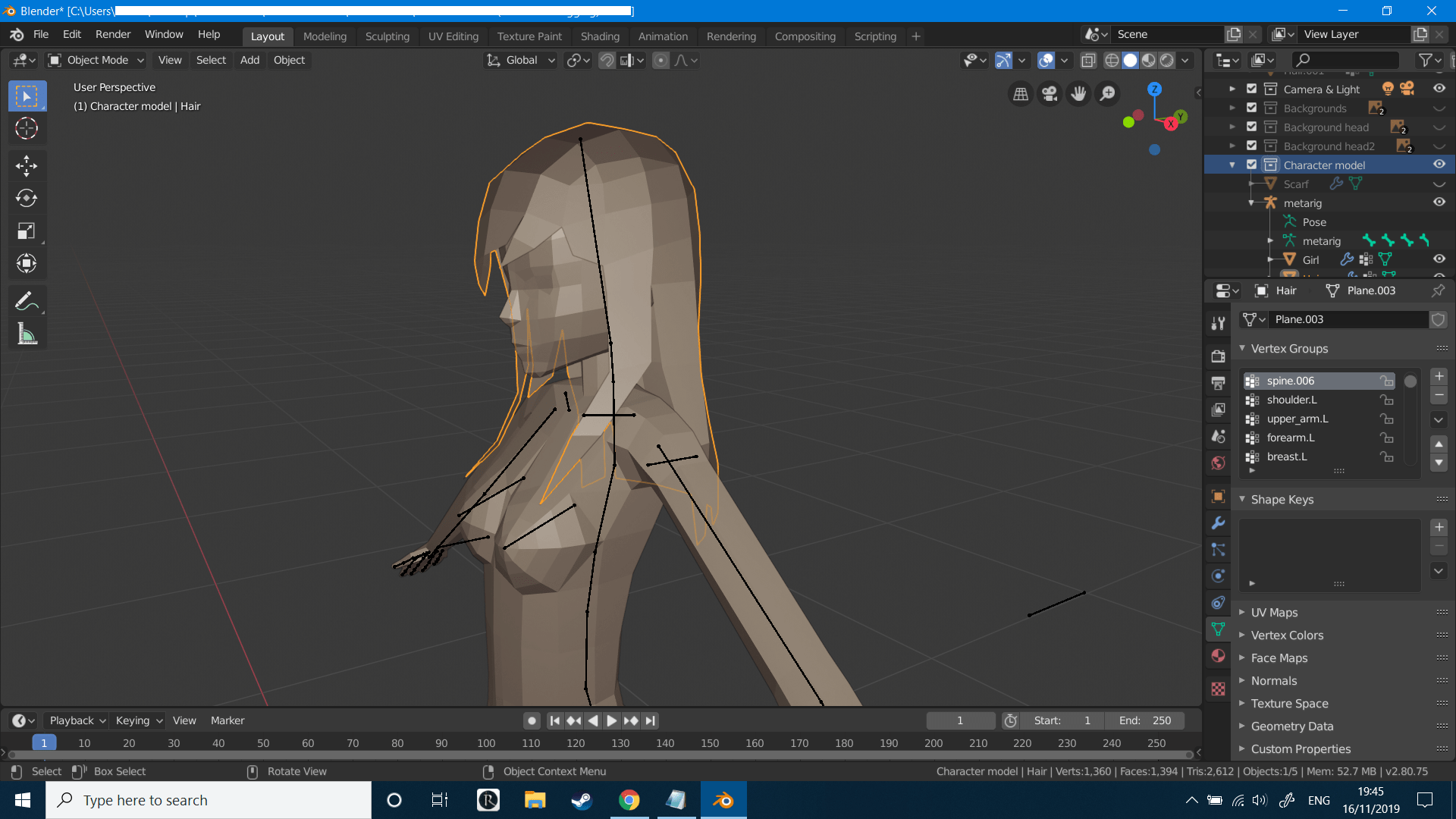Open the Object Mode dropdown
This screenshot has width=1456, height=819.
click(95, 60)
